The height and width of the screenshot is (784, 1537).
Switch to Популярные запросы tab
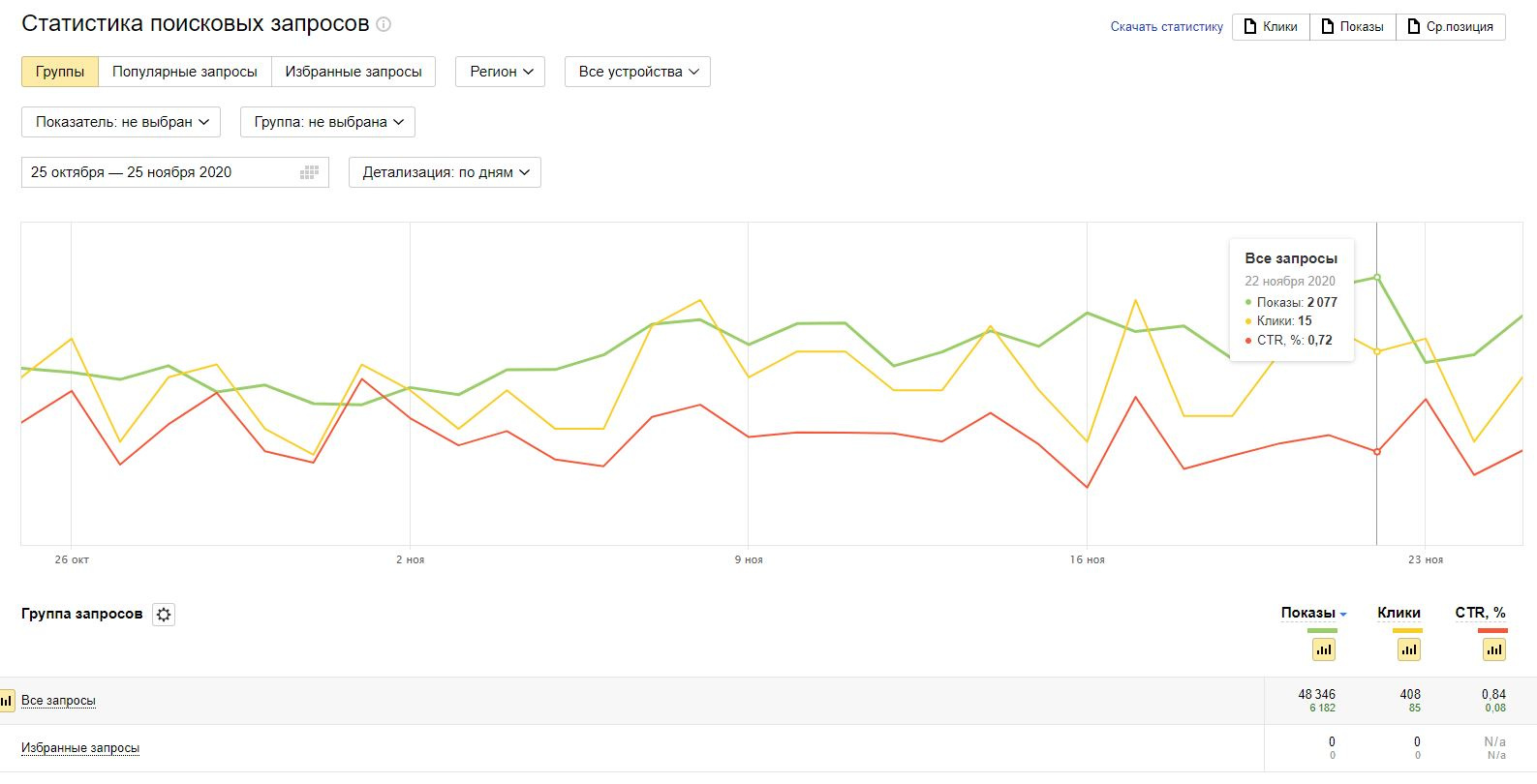(x=184, y=72)
